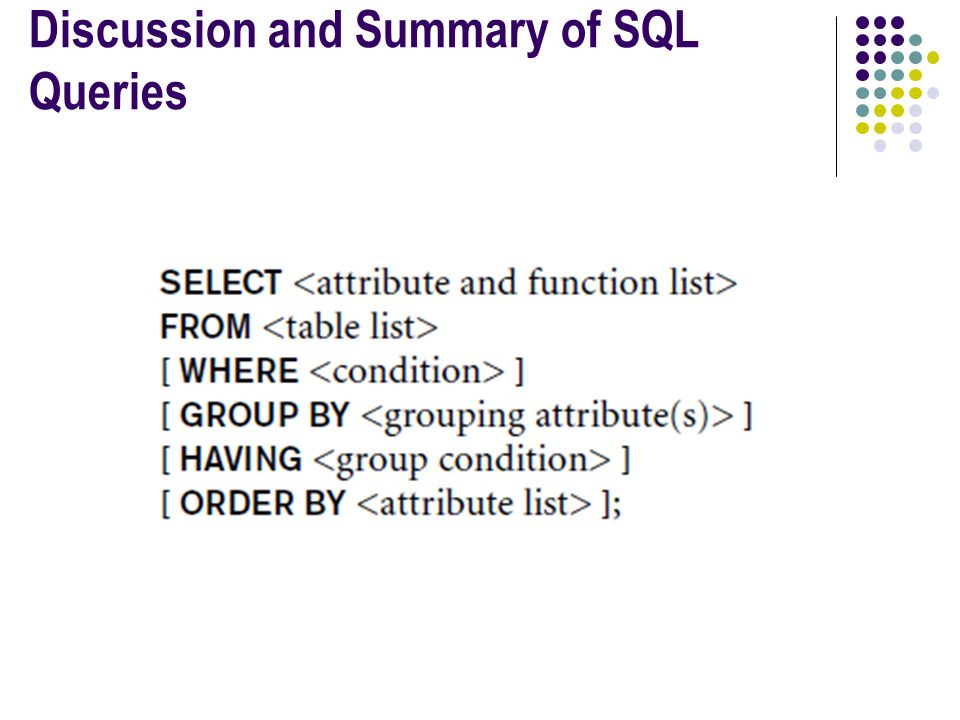Click the ORDER BY keyword
960x720 pixels.
coord(263,503)
